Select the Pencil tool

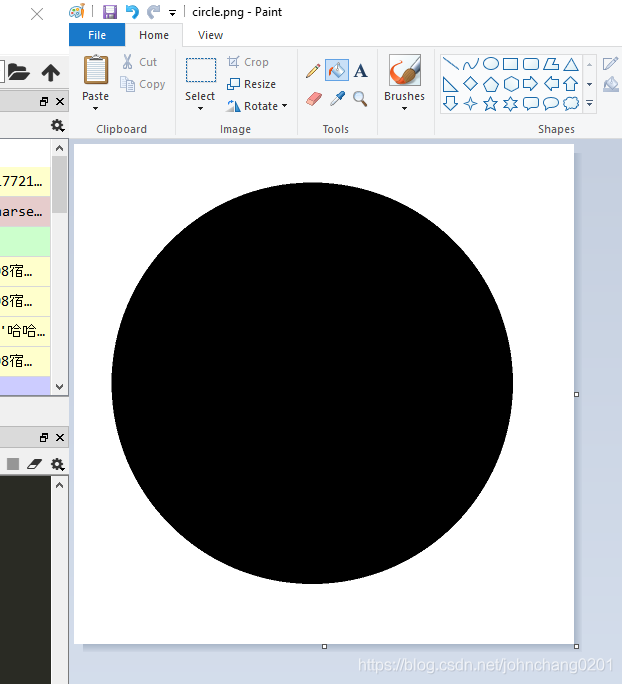pos(313,71)
